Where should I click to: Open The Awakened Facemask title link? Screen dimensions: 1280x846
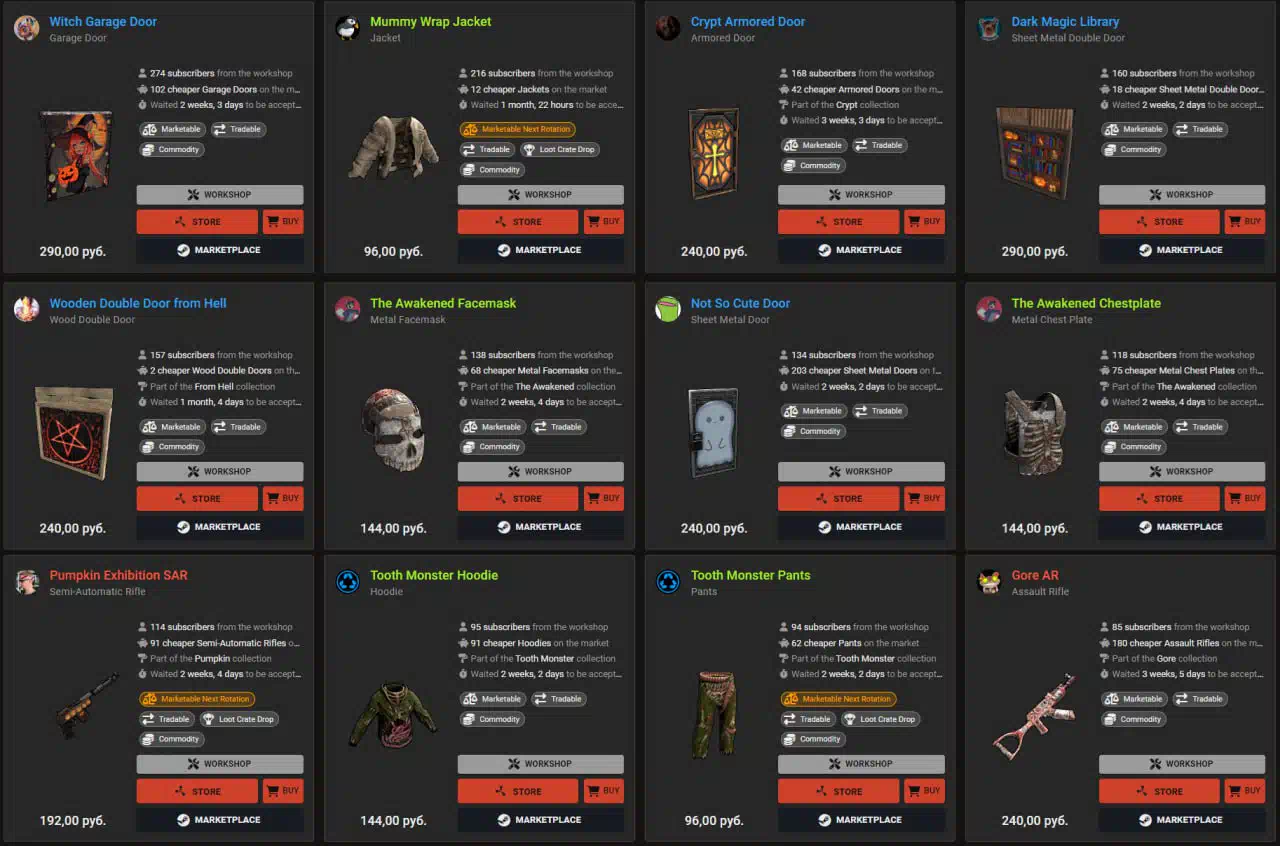click(443, 303)
